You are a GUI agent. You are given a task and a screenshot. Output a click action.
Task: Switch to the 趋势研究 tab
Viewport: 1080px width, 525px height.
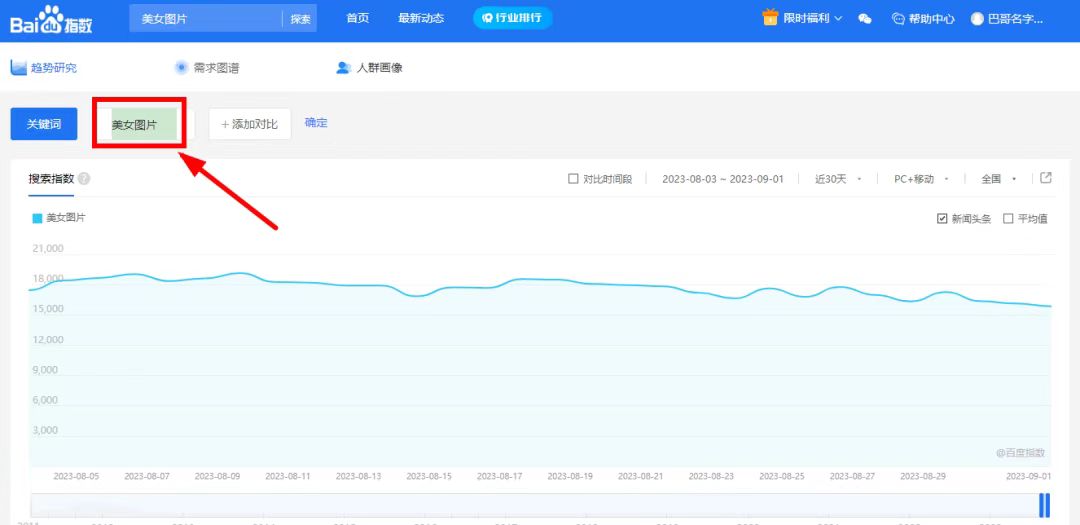(x=44, y=68)
